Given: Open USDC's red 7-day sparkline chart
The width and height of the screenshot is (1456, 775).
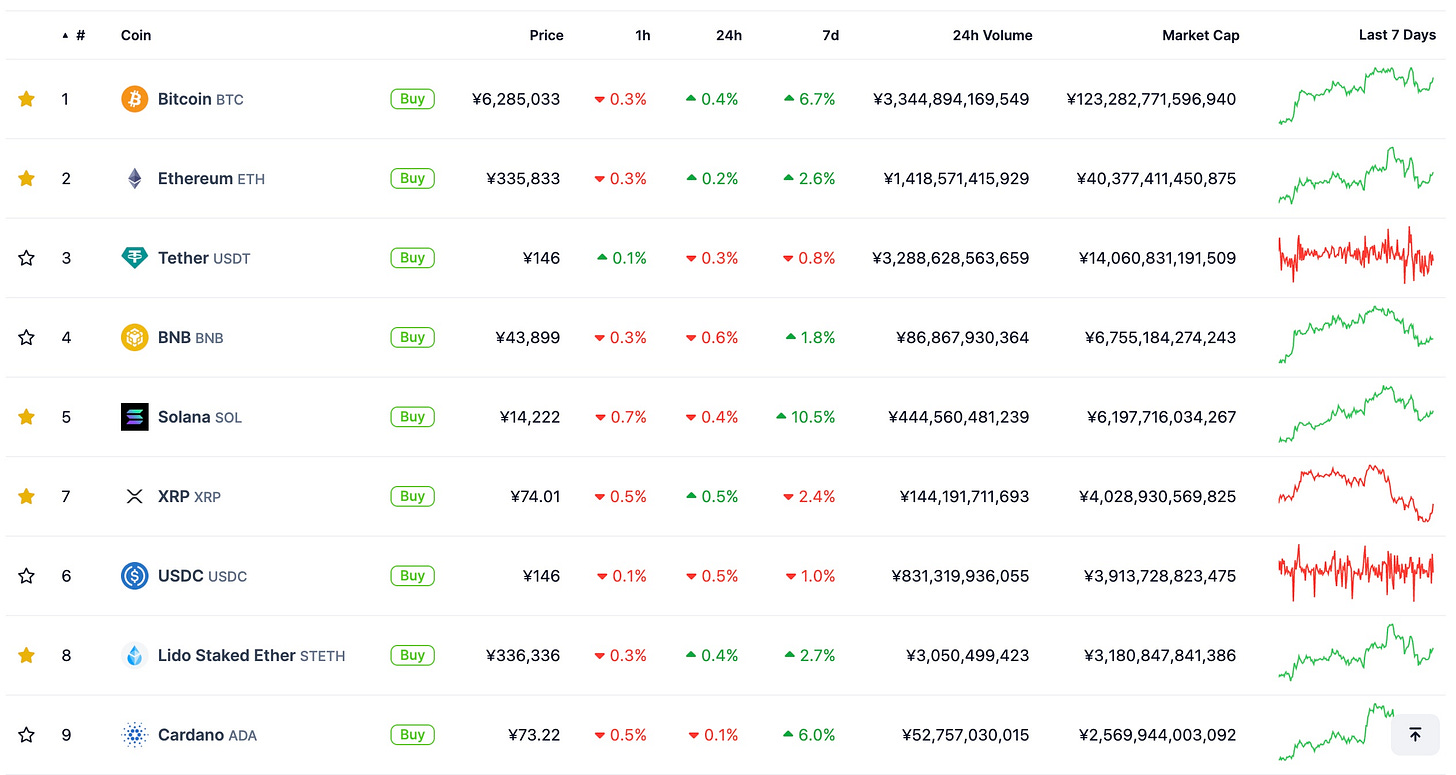Looking at the screenshot, I should (x=1356, y=573).
